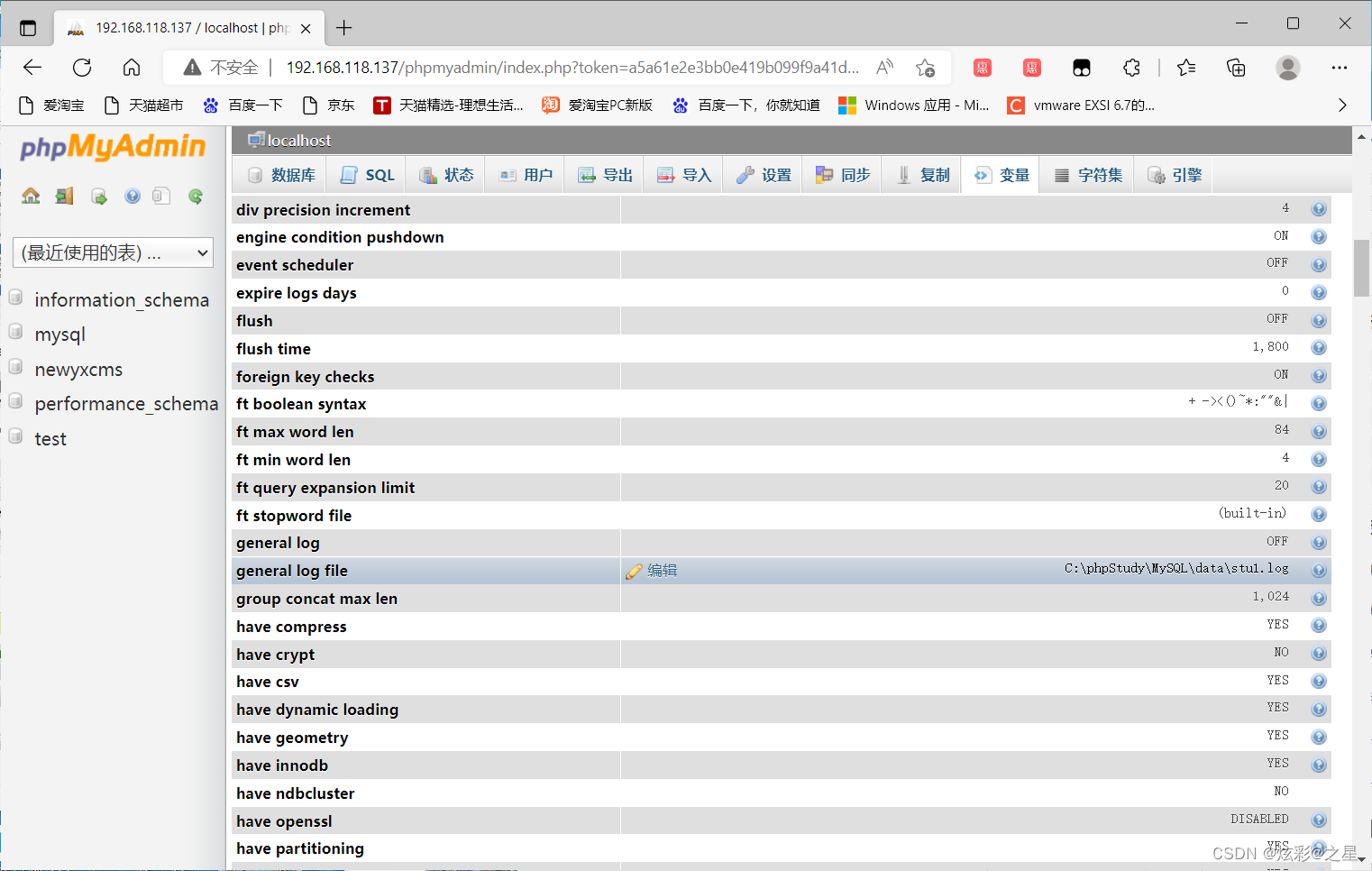Click the log out door icon
Image resolution: width=1372 pixels, height=871 pixels.
pyautogui.click(x=64, y=197)
